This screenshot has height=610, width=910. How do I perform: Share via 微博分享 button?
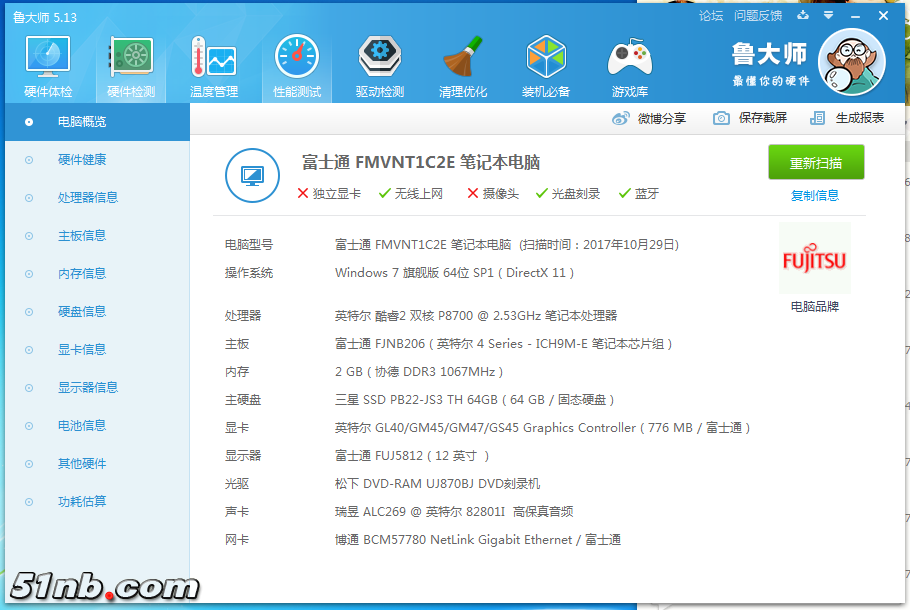click(650, 118)
